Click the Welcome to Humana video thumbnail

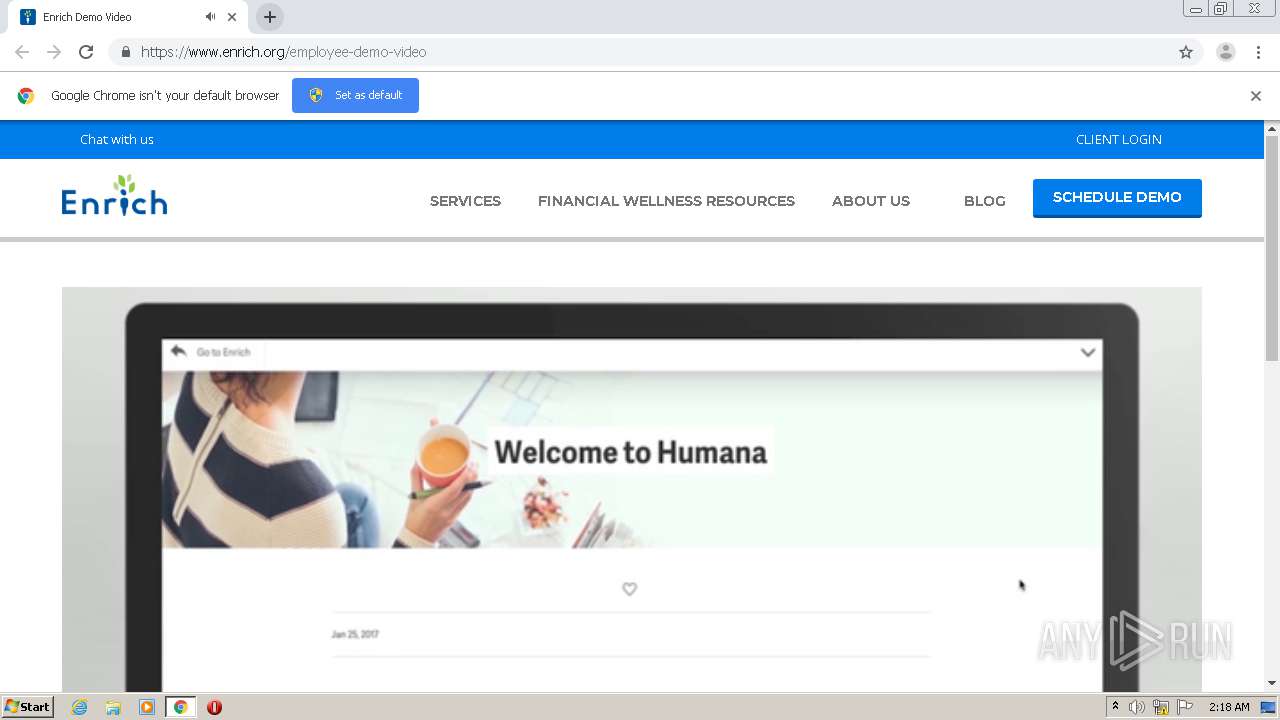[x=631, y=490]
